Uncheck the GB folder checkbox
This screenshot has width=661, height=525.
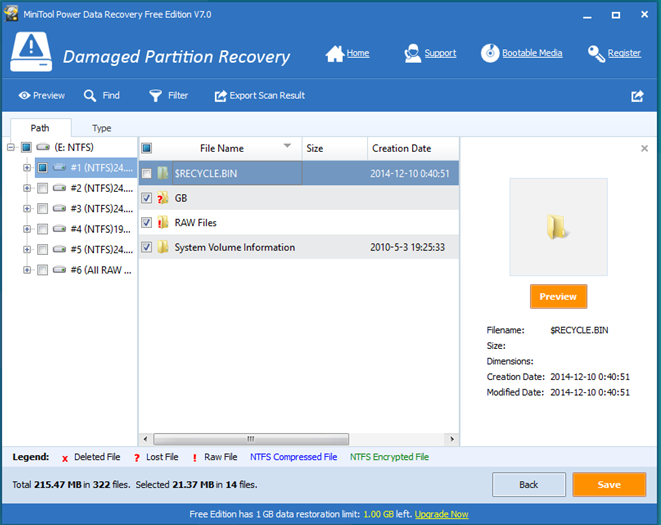(146, 198)
